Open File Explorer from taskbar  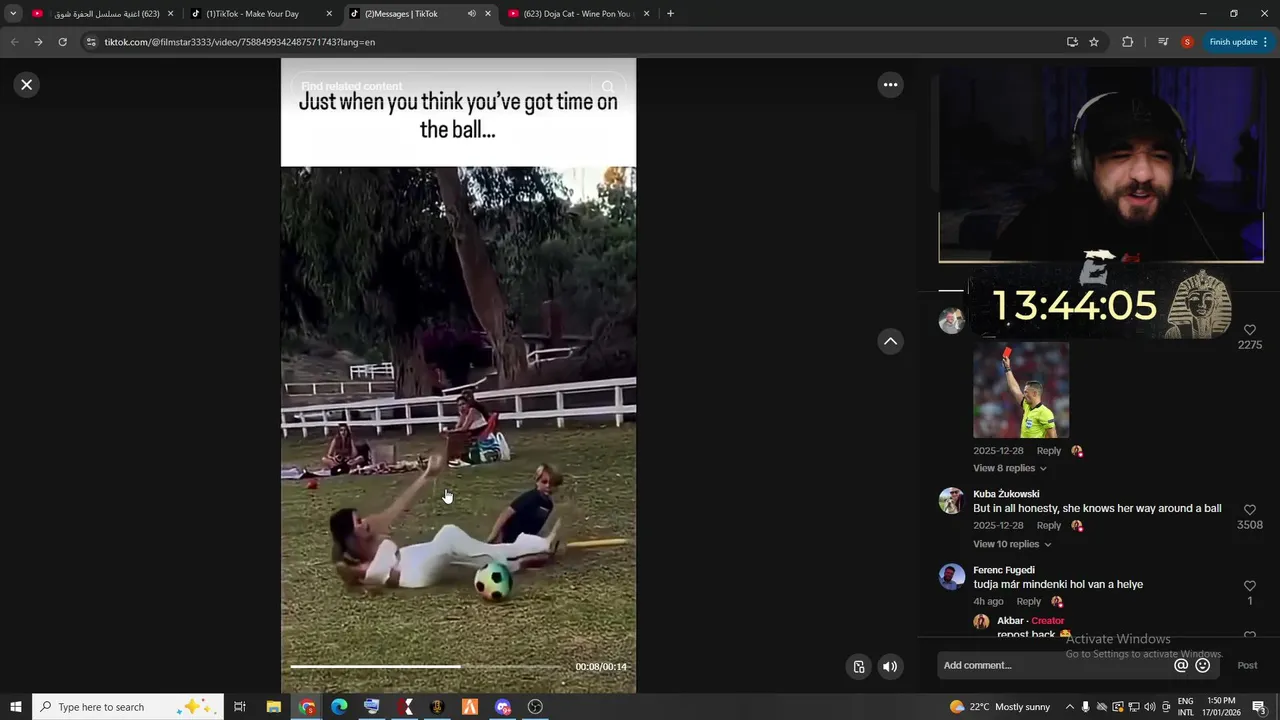click(273, 707)
